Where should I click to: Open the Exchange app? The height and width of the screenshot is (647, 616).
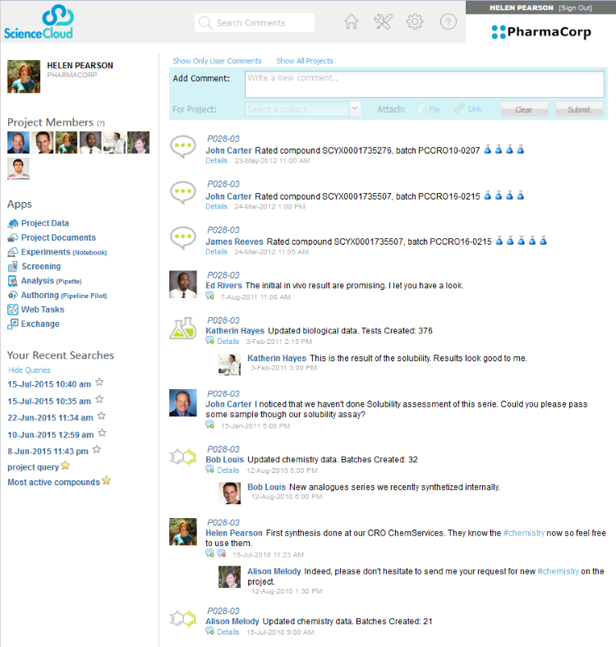coord(40,324)
